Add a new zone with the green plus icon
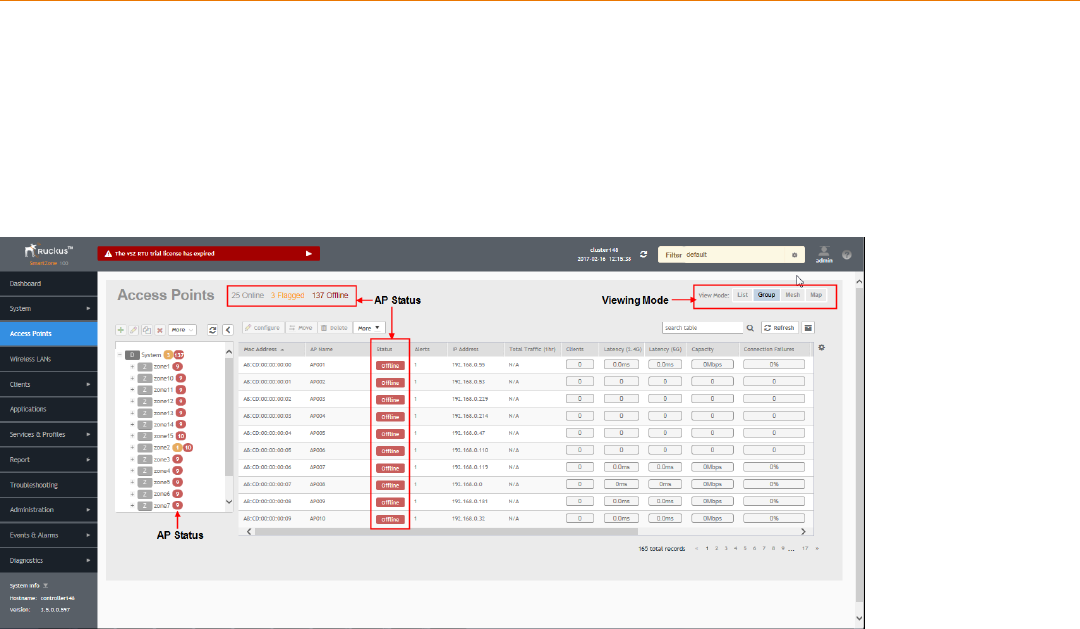This screenshot has height=629, width=1080. pos(121,330)
